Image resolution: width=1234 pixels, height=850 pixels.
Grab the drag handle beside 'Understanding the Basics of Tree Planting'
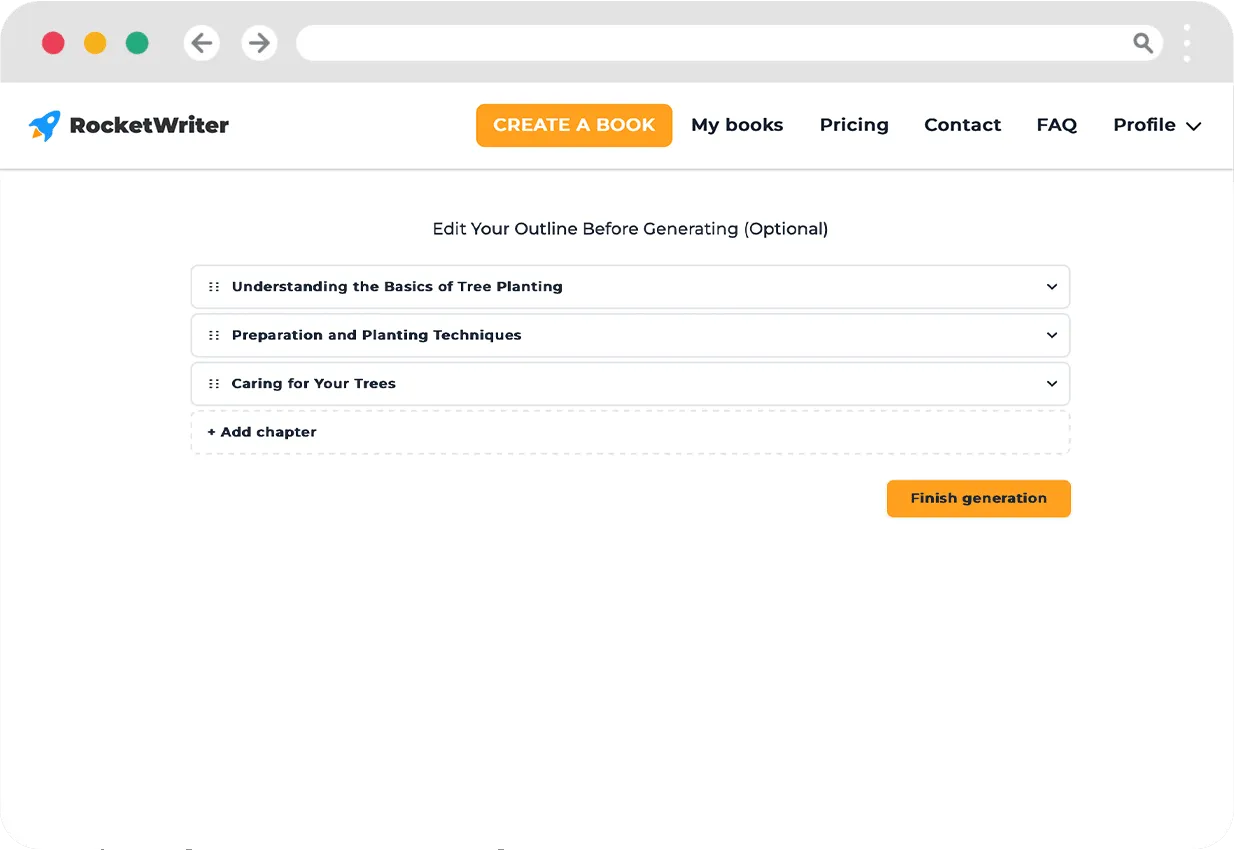pos(213,286)
